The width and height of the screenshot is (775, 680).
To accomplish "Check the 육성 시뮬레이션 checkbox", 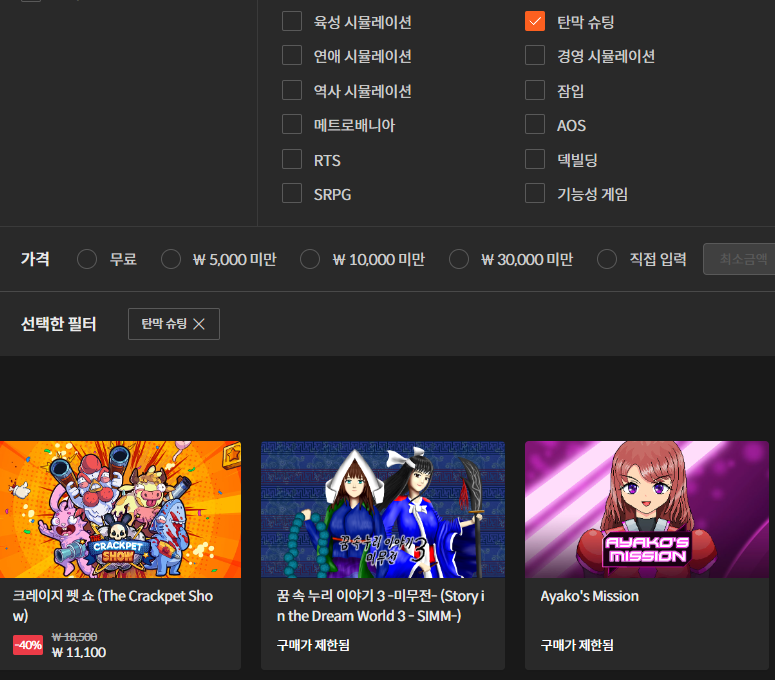I will (x=292, y=22).
